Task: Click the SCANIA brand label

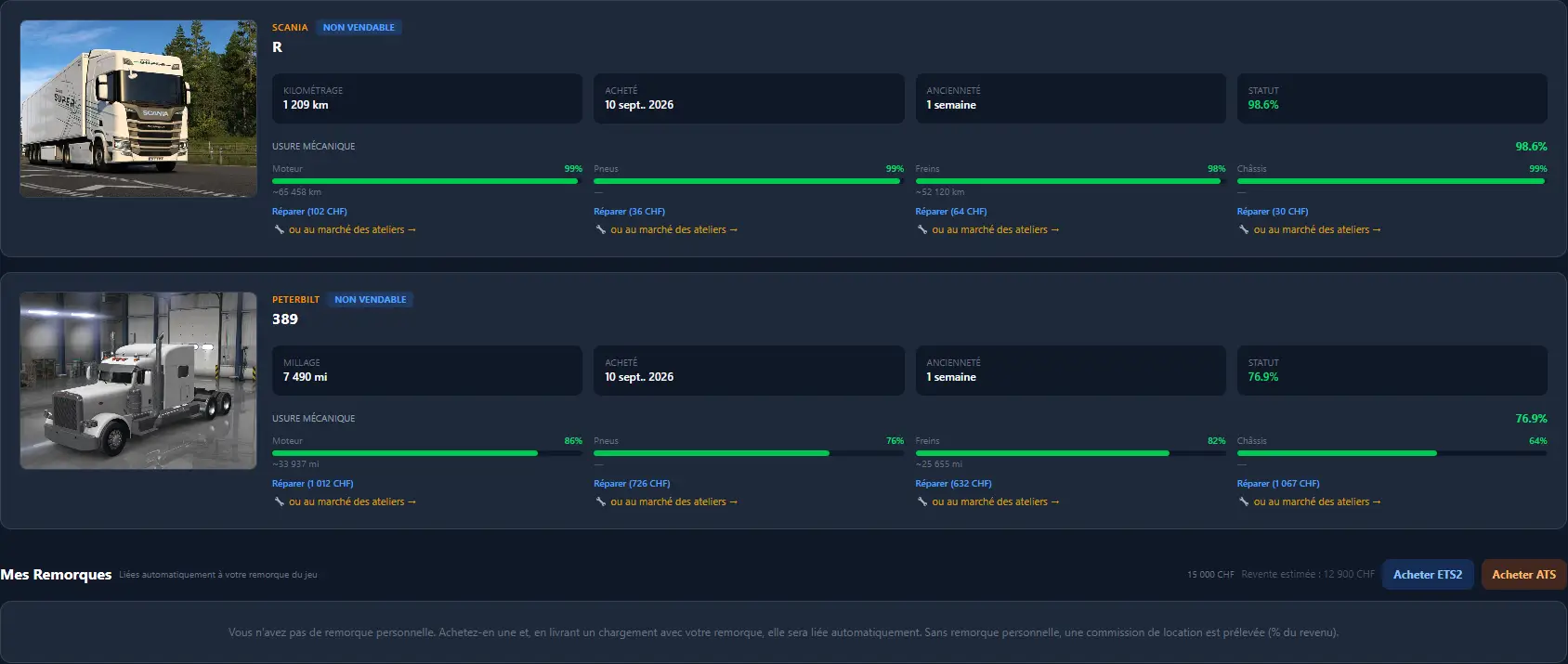Action: click(290, 27)
